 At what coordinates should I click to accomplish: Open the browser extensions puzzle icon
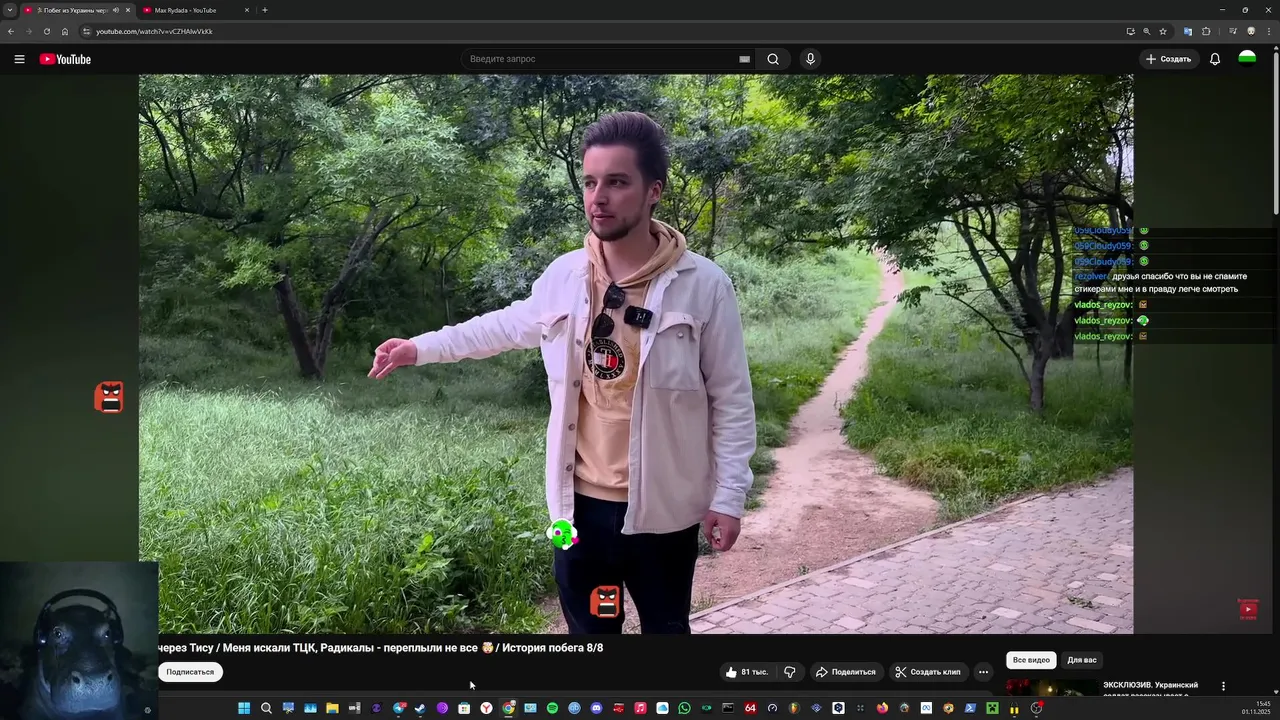pyautogui.click(x=1206, y=31)
